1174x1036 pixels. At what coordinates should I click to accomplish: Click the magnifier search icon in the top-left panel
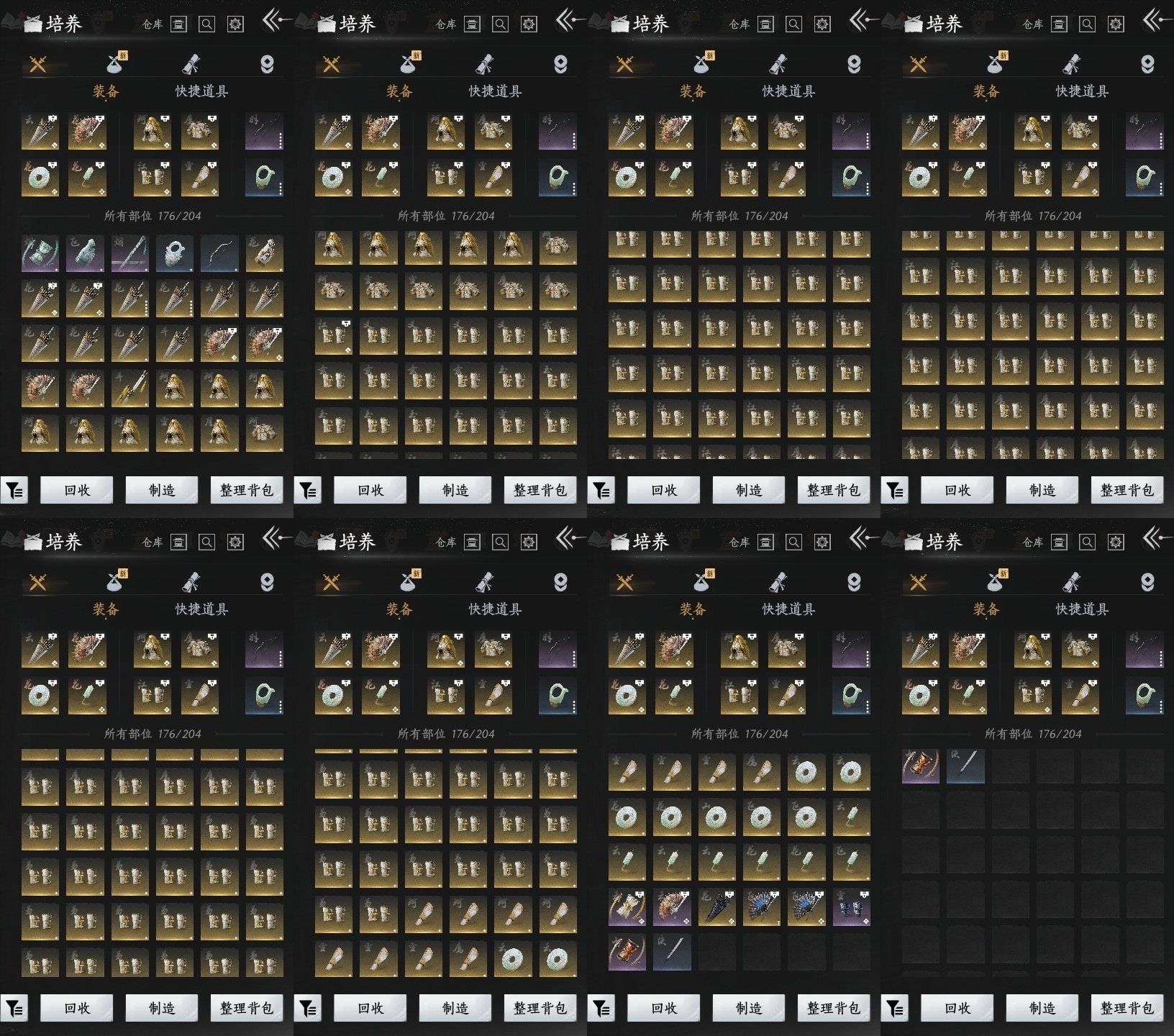click(206, 24)
